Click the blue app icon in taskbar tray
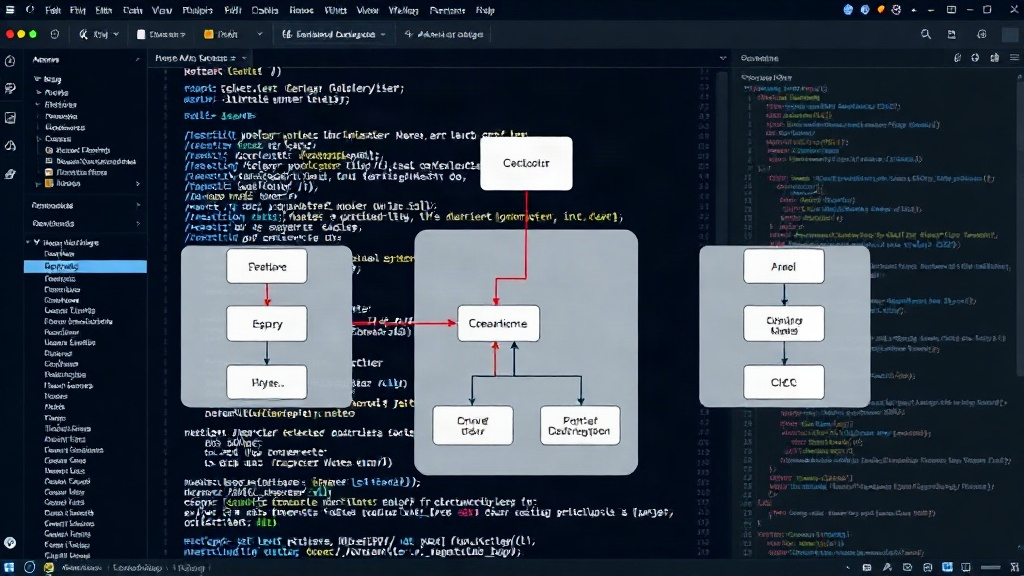The width and height of the screenshot is (1024, 576). [x=947, y=568]
